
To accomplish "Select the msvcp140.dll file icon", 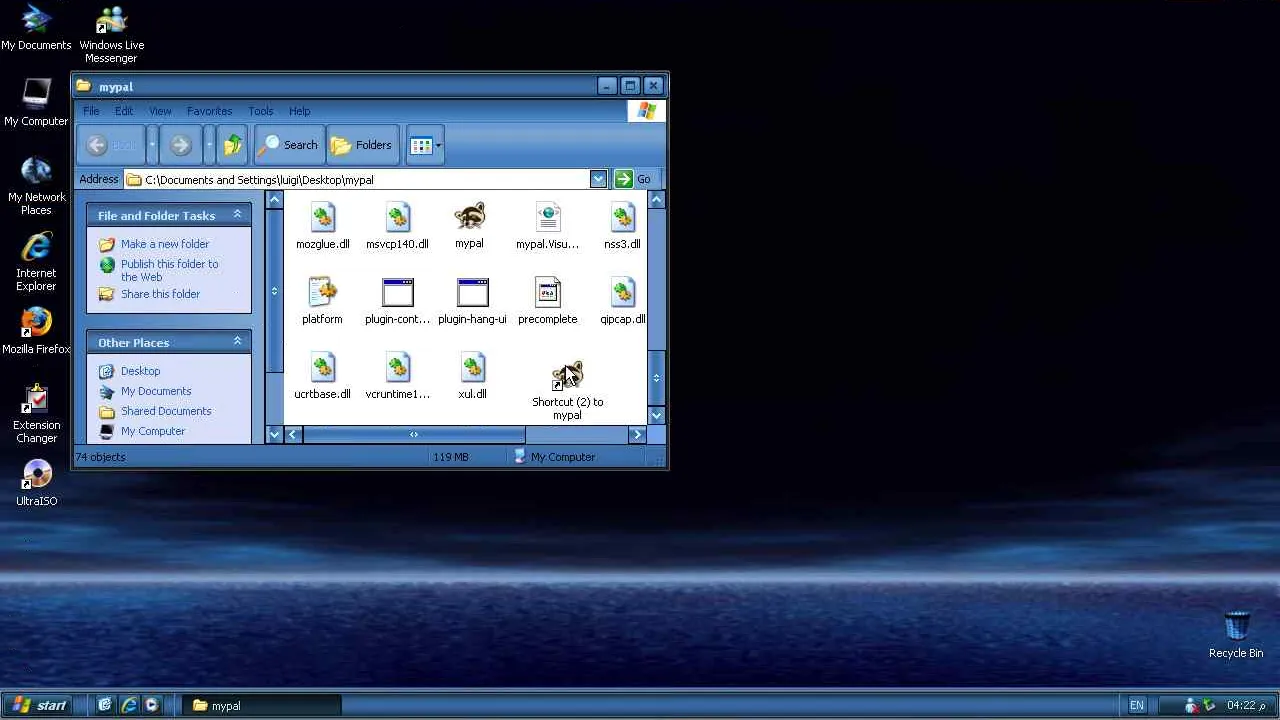I will click(x=397, y=217).
